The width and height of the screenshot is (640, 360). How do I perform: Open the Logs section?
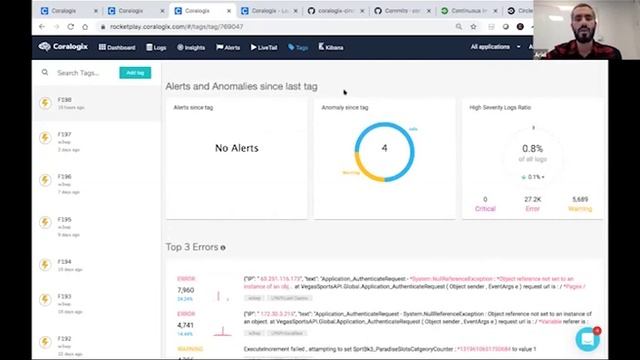156,47
